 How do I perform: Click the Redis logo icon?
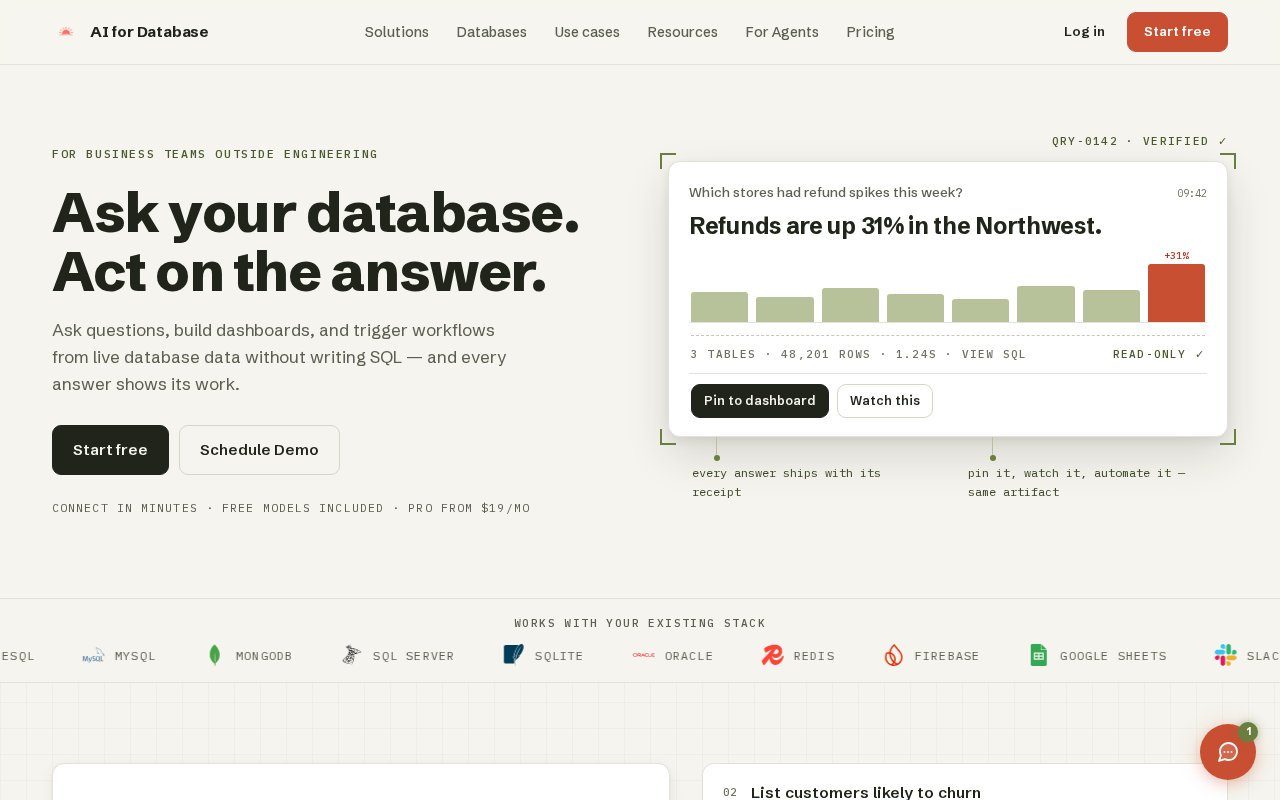coord(773,656)
